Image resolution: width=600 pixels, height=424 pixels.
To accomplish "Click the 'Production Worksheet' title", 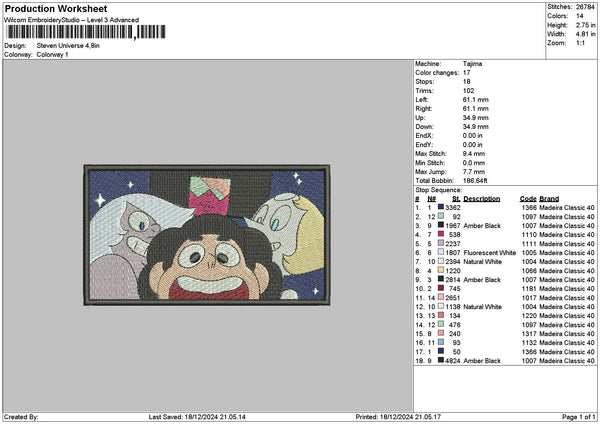I will coord(56,8).
